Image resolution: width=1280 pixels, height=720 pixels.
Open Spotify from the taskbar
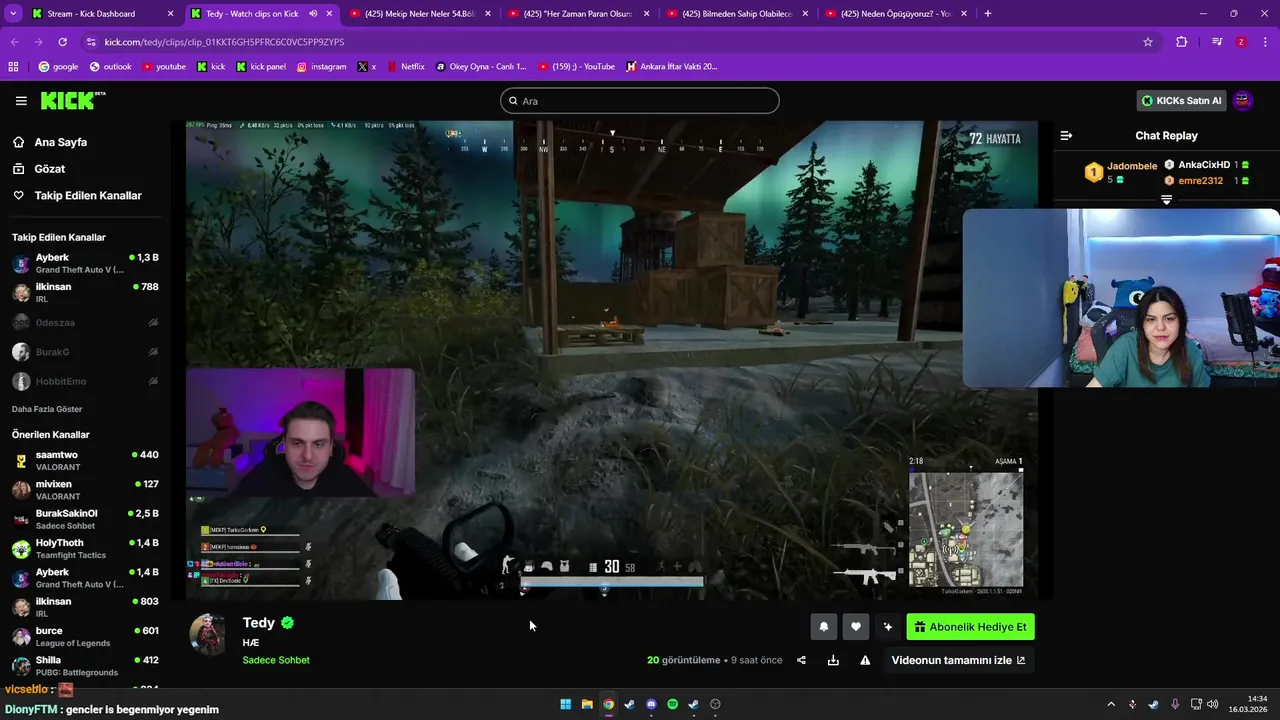click(672, 704)
